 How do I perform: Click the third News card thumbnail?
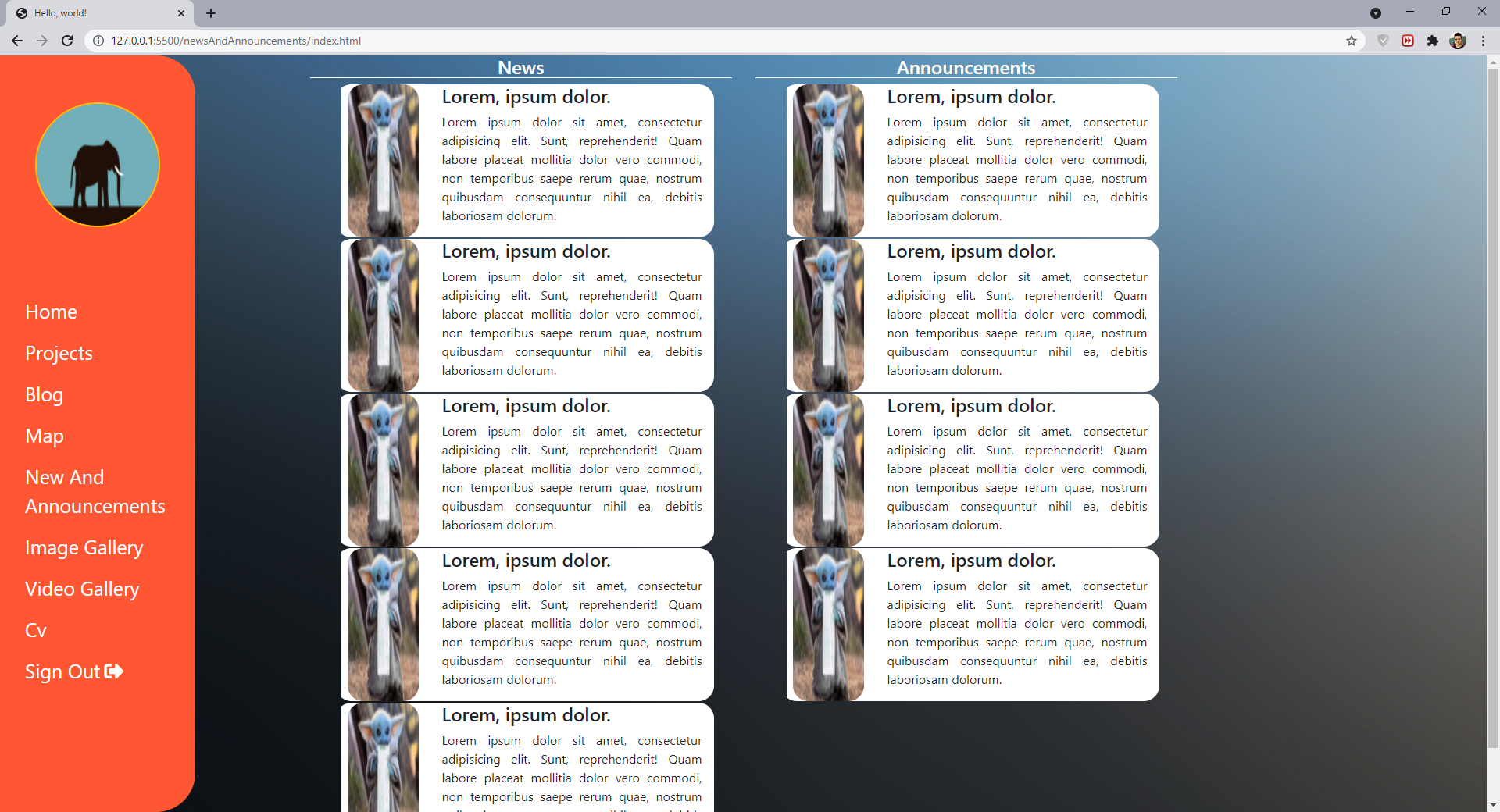(x=383, y=470)
